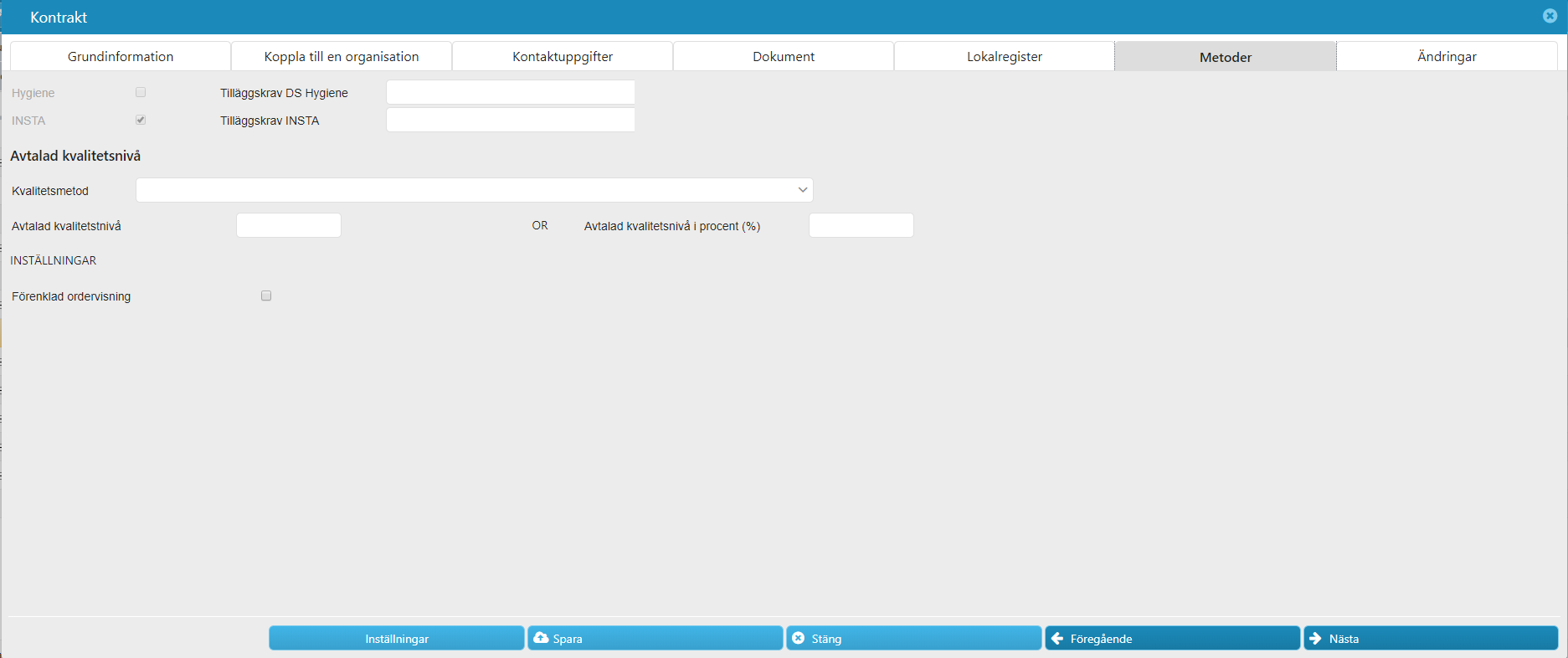Enable Förenklad ordervisning checkbox

[x=266, y=296]
